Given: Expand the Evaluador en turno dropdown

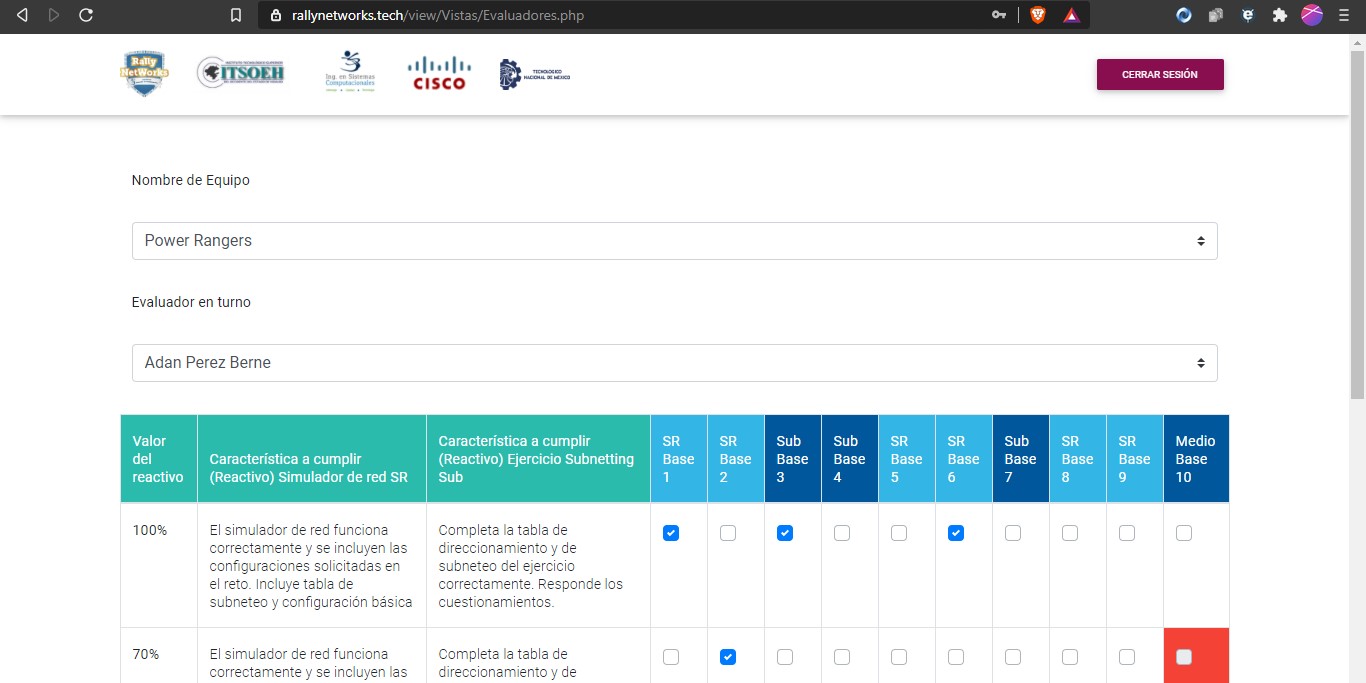Looking at the screenshot, I should [674, 363].
